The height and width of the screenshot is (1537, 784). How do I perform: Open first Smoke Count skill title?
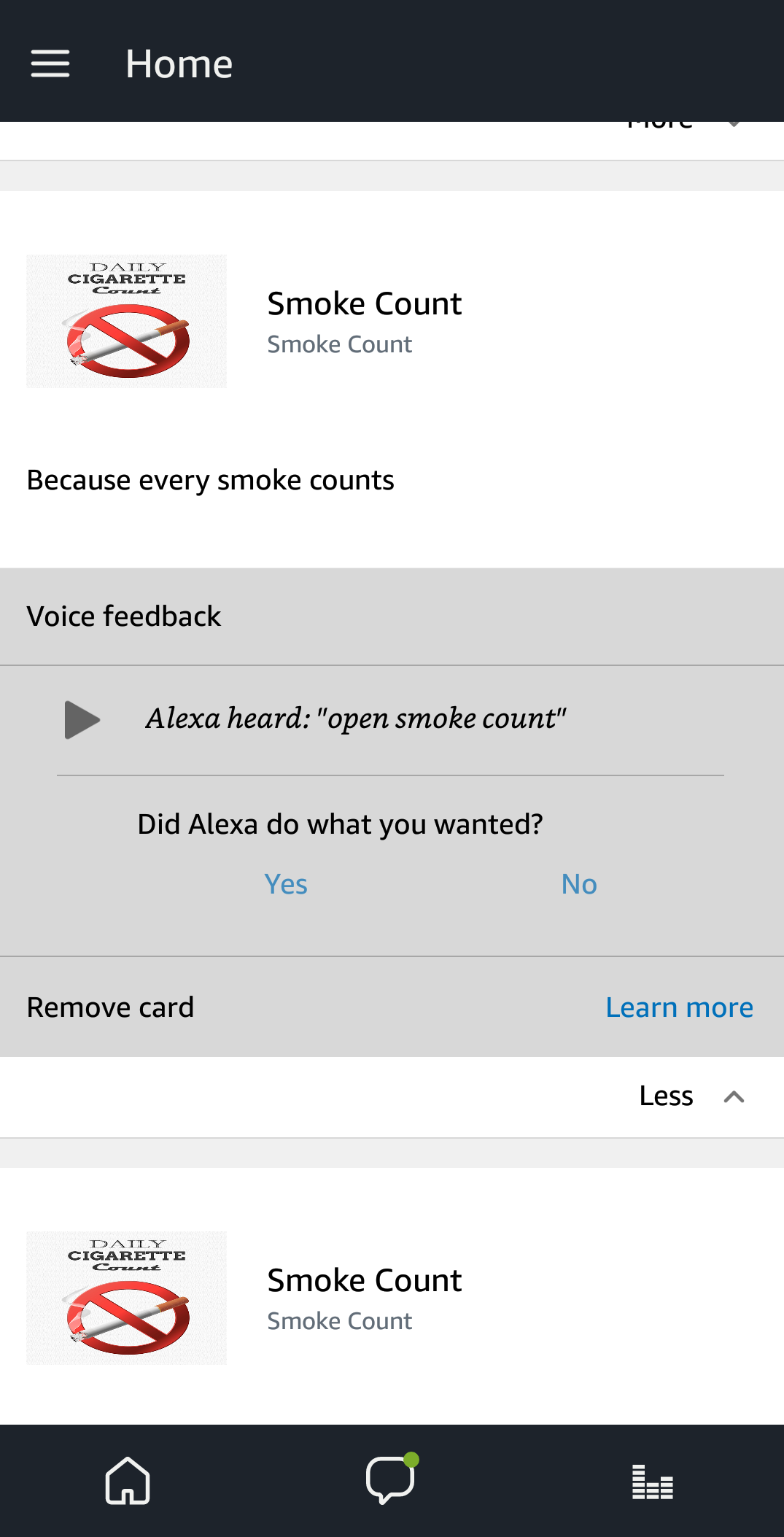click(x=365, y=303)
